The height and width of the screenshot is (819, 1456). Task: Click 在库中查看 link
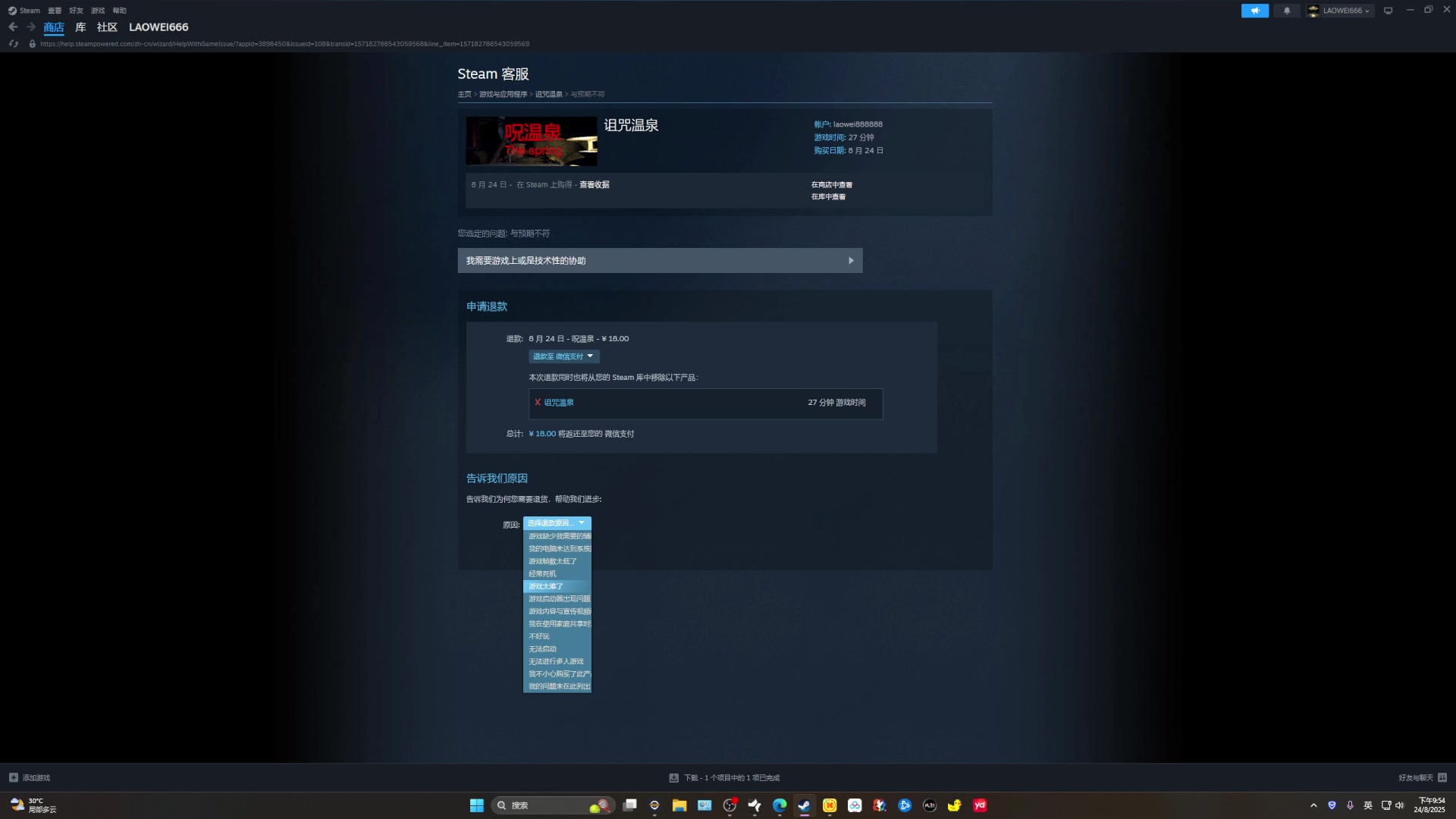pos(828,197)
